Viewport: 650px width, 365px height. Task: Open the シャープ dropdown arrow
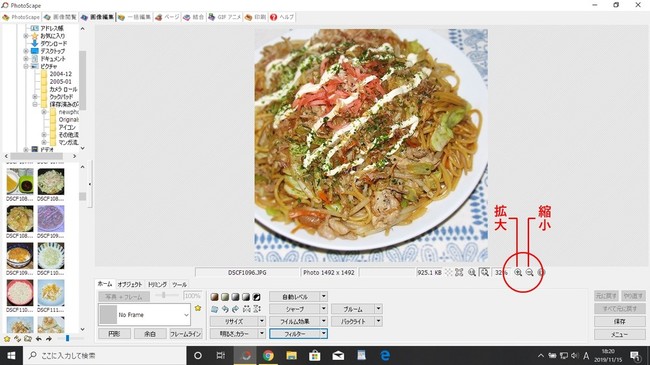pyautogui.click(x=324, y=309)
